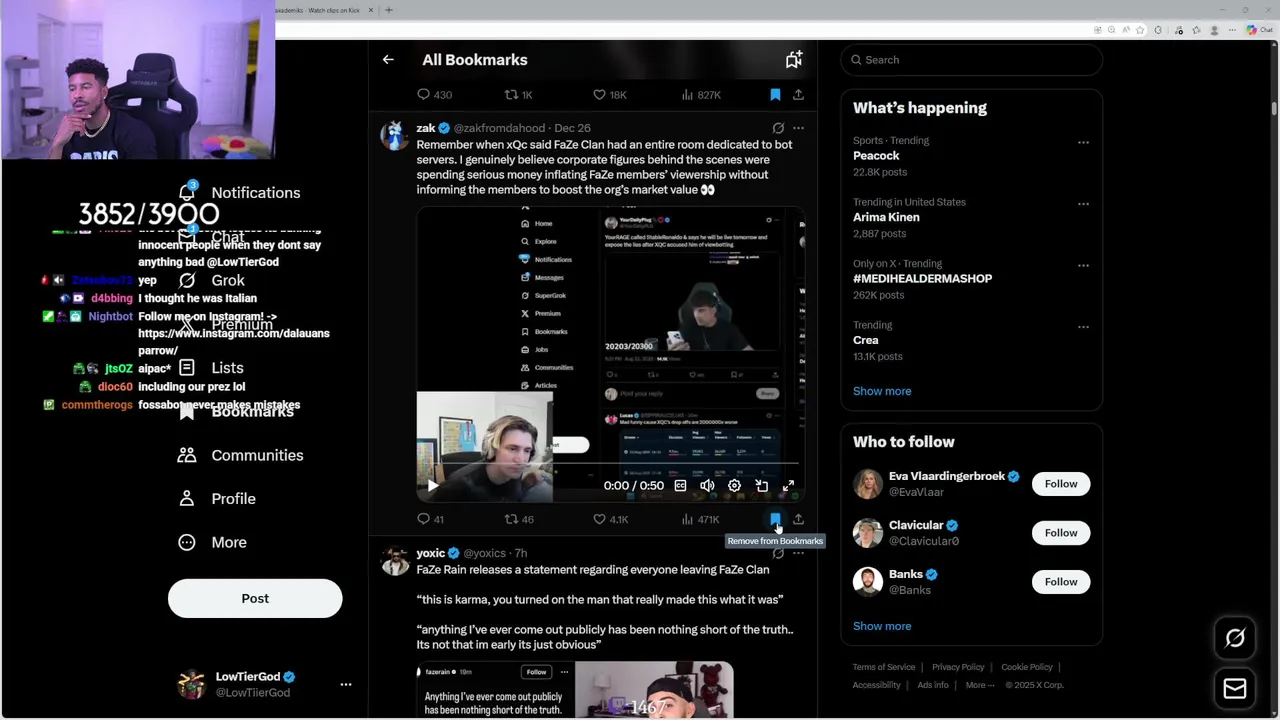Open Notifications in the sidebar
The width and height of the screenshot is (1280, 720).
[x=240, y=193]
